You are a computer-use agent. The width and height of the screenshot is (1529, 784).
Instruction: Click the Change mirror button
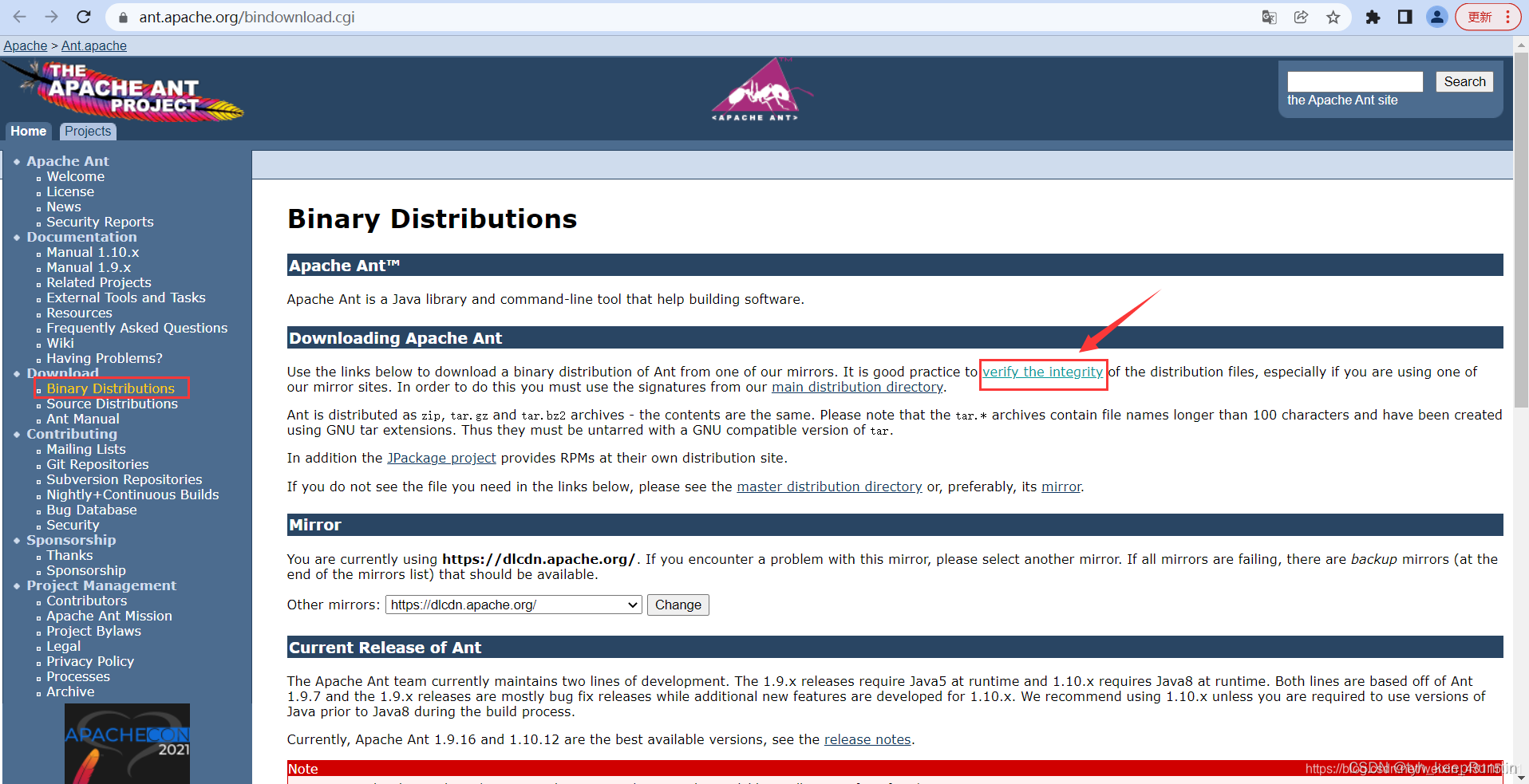[678, 605]
